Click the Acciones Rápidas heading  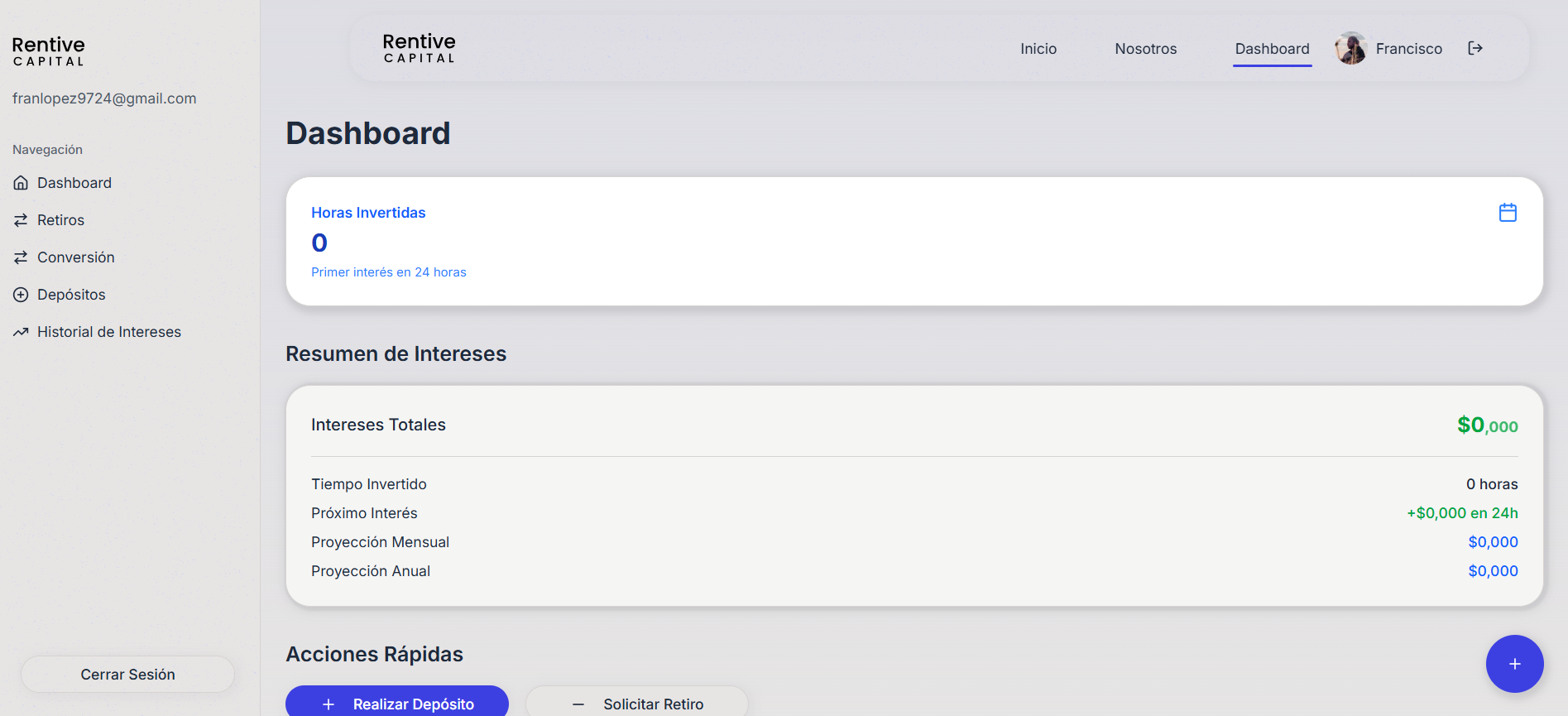click(374, 654)
